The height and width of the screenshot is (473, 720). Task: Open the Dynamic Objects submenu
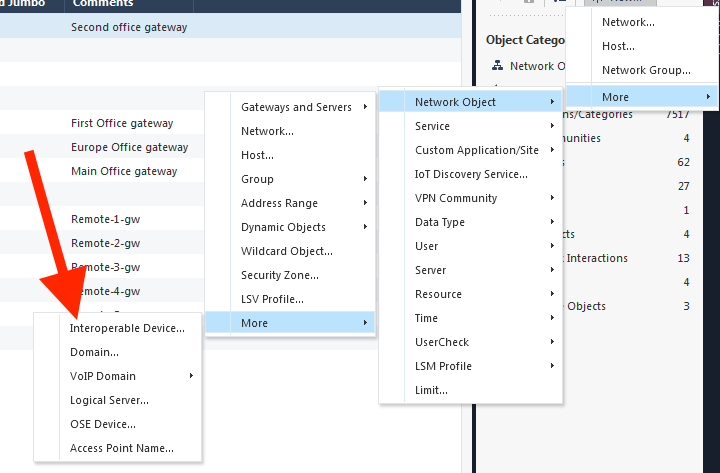pyautogui.click(x=283, y=227)
